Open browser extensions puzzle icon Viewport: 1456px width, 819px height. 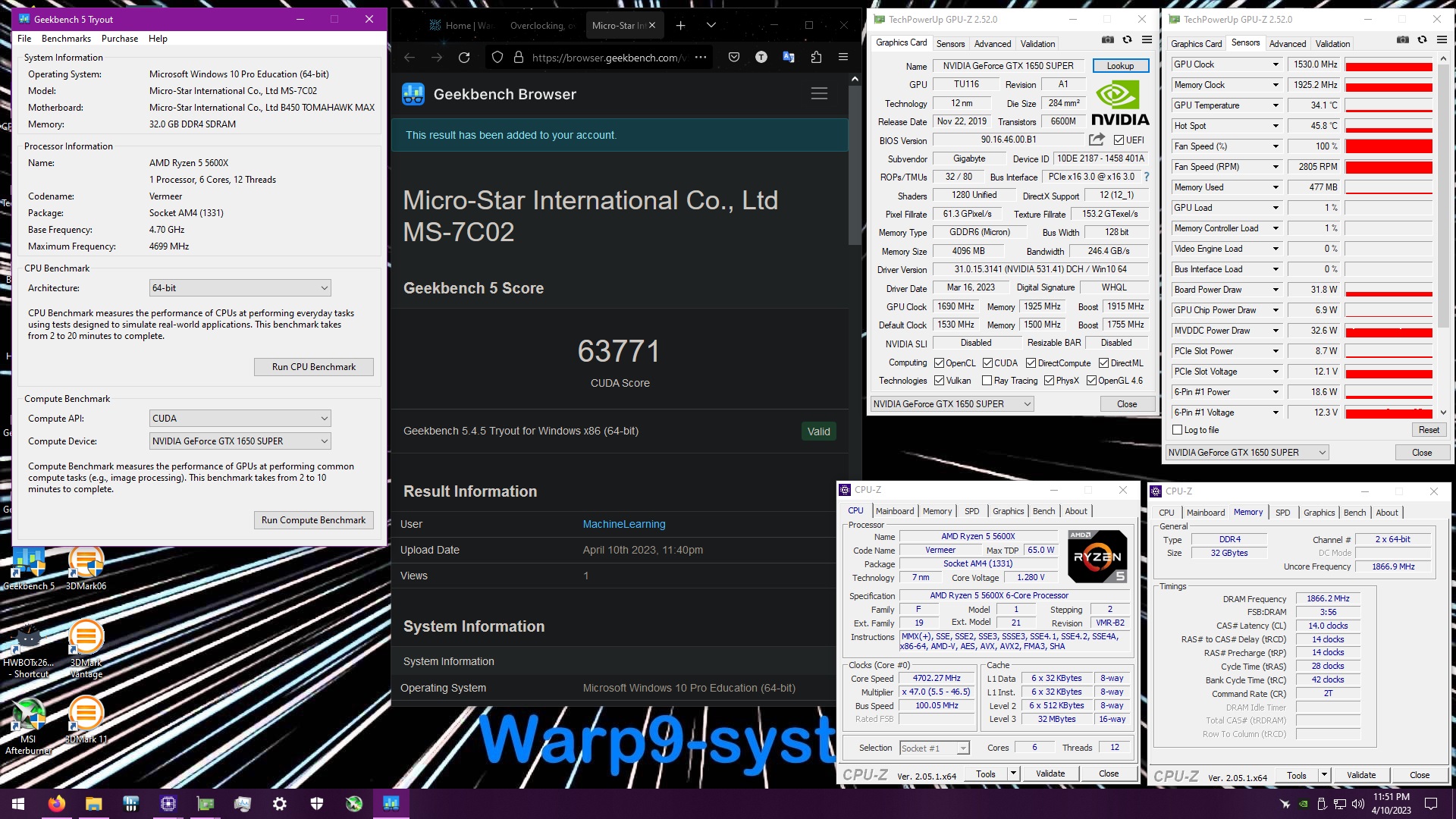pos(816,57)
